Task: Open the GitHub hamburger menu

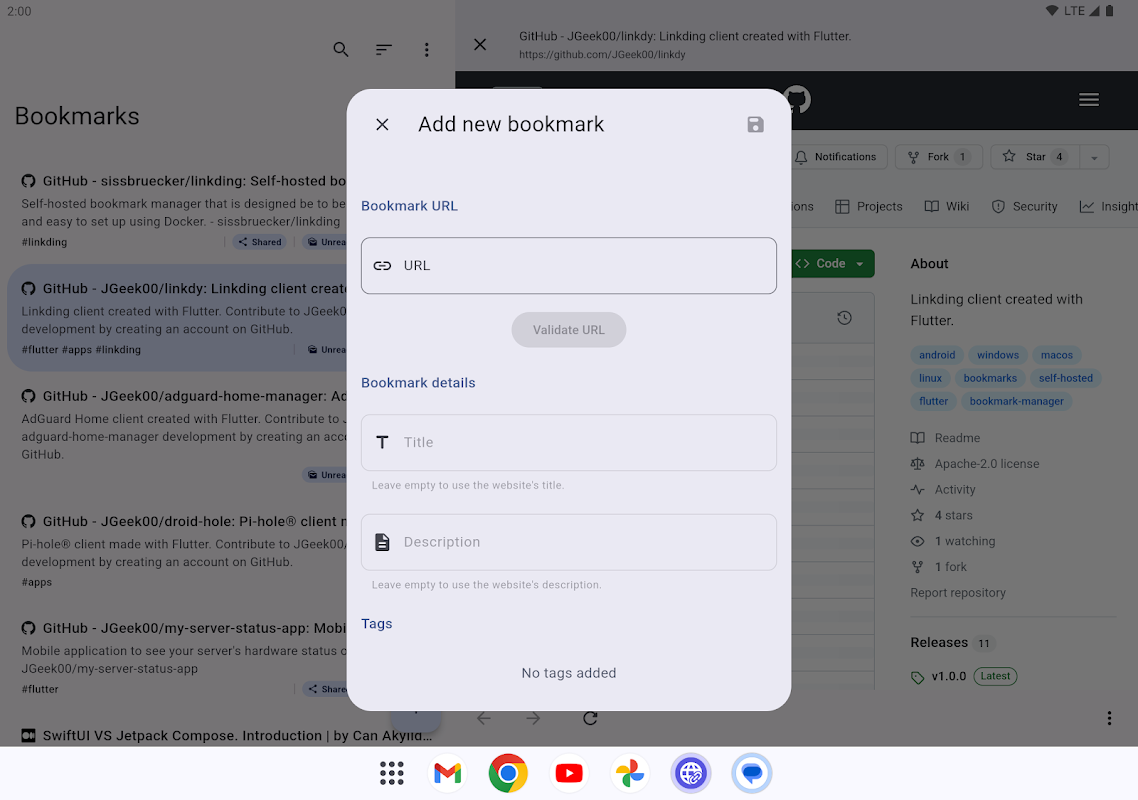Action: coord(1088,99)
